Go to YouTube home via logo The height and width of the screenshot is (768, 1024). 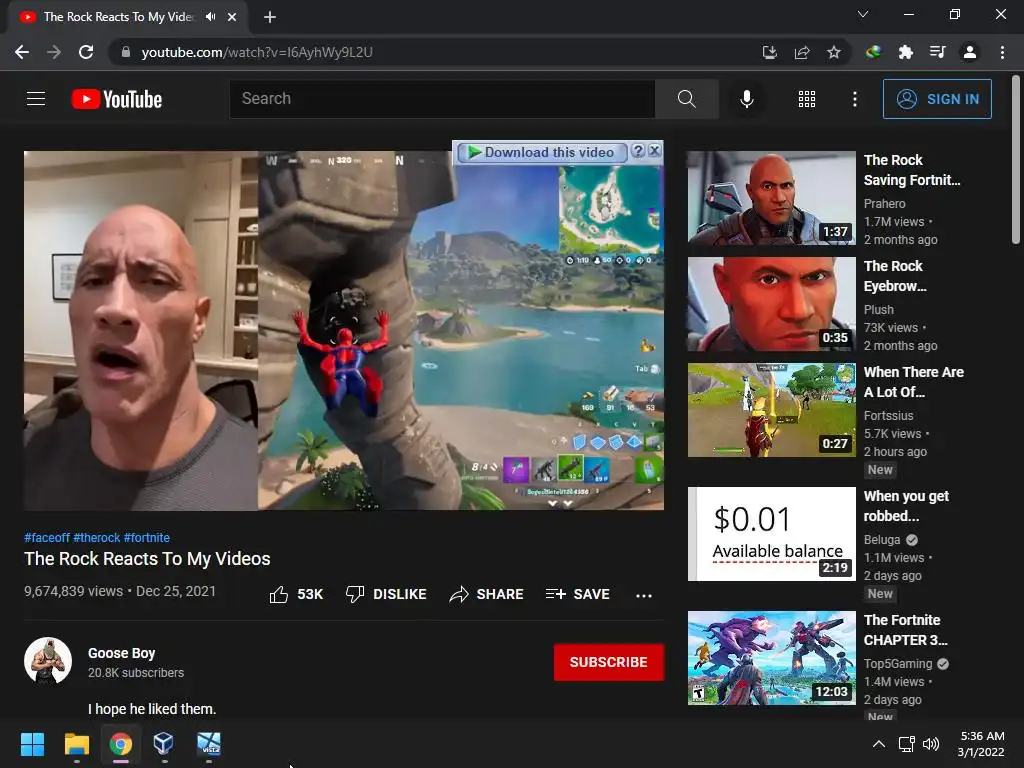117,99
